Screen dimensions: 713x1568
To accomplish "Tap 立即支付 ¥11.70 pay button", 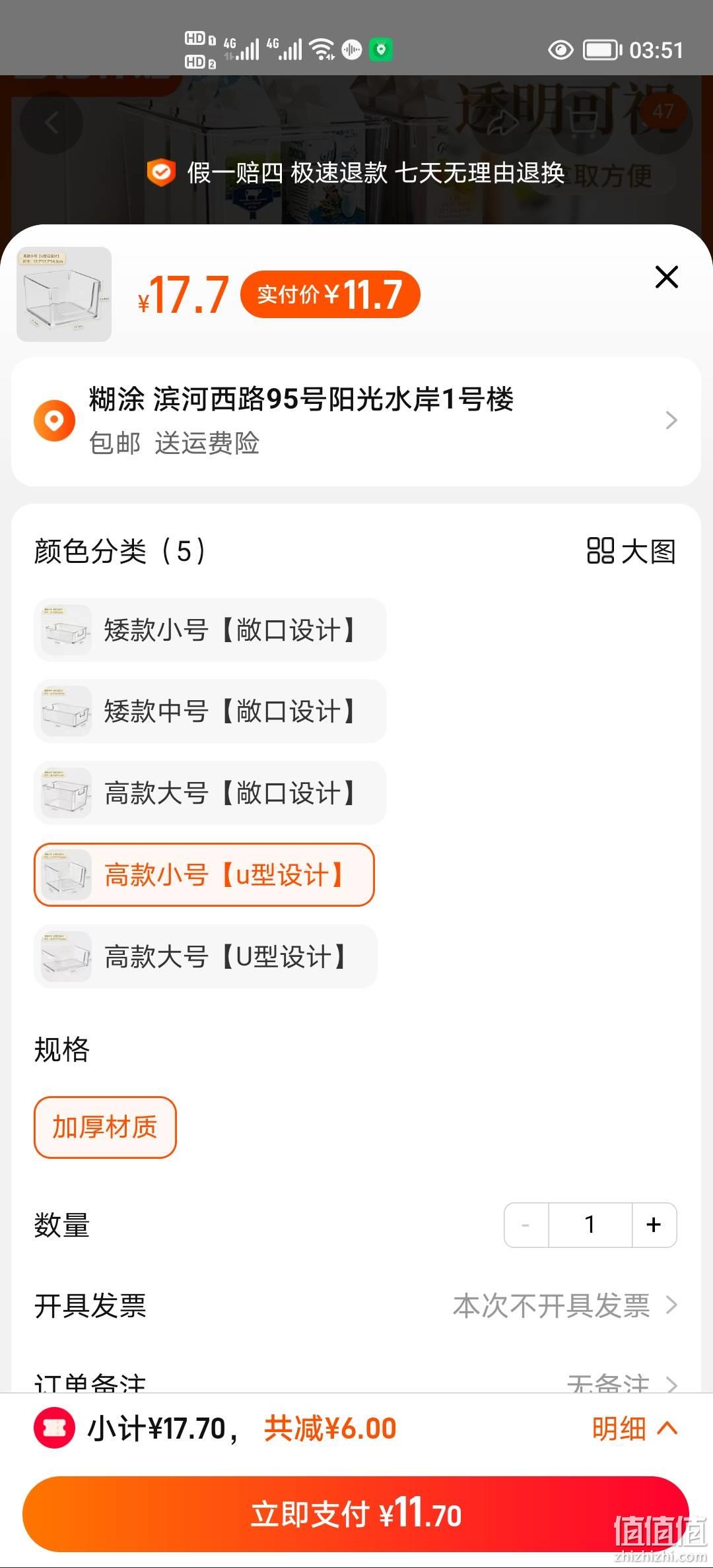I will (x=356, y=1514).
